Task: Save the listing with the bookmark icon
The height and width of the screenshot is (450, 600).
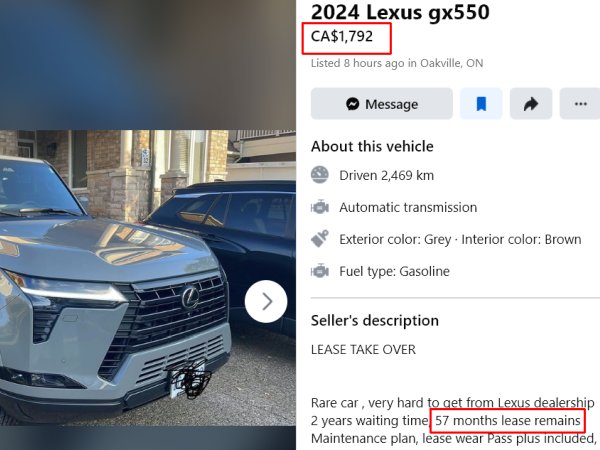Action: (x=481, y=104)
